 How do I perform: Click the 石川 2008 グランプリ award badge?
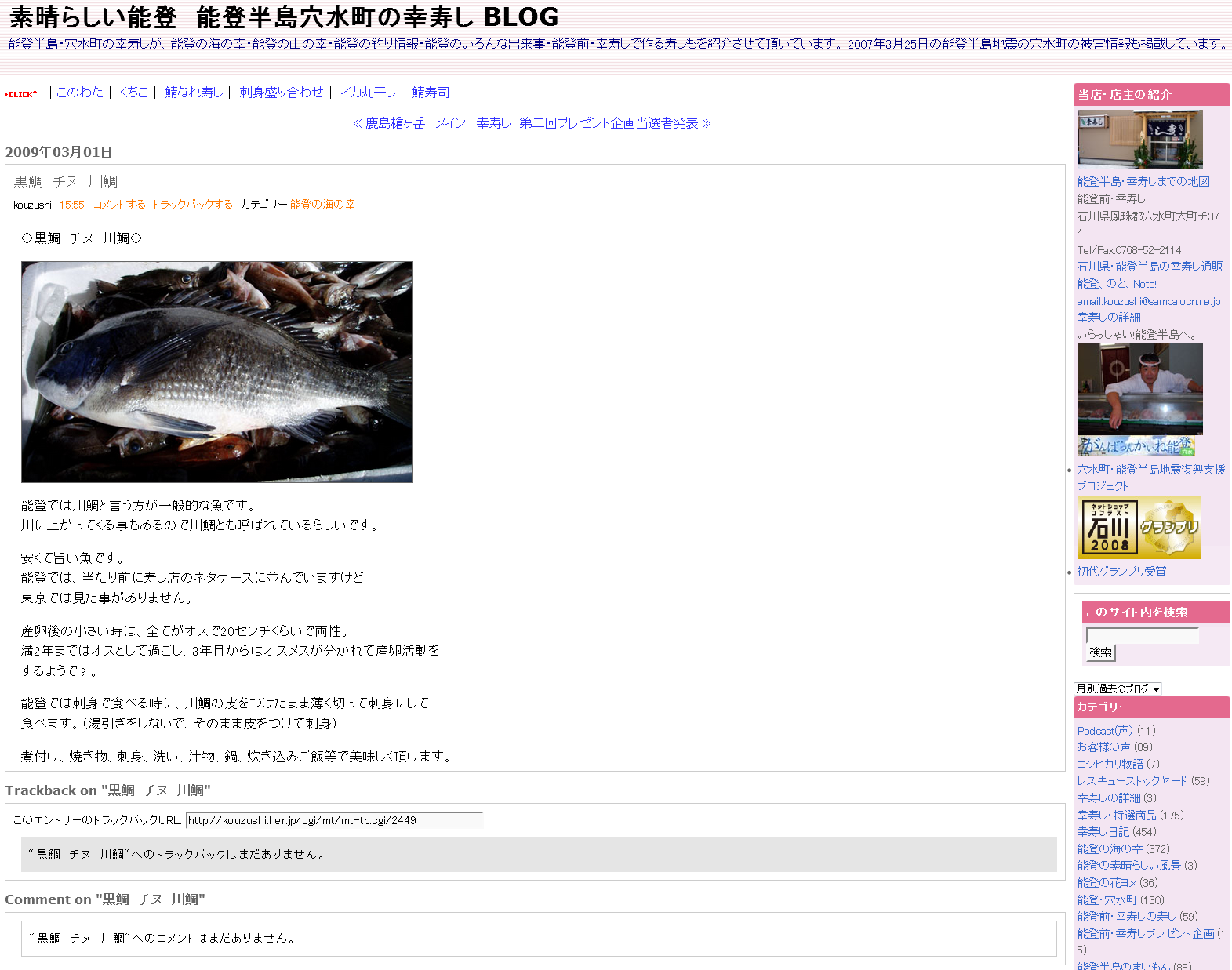[x=1139, y=527]
